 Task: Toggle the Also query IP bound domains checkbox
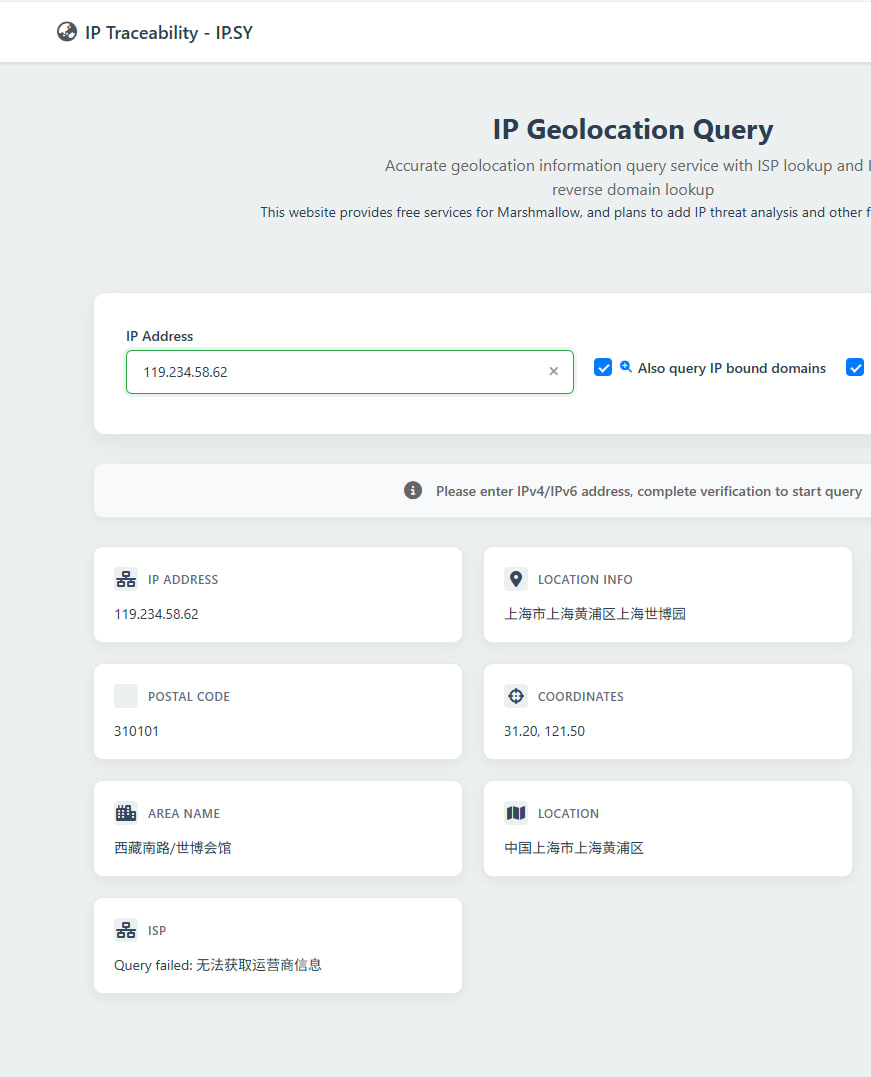pyautogui.click(x=603, y=367)
